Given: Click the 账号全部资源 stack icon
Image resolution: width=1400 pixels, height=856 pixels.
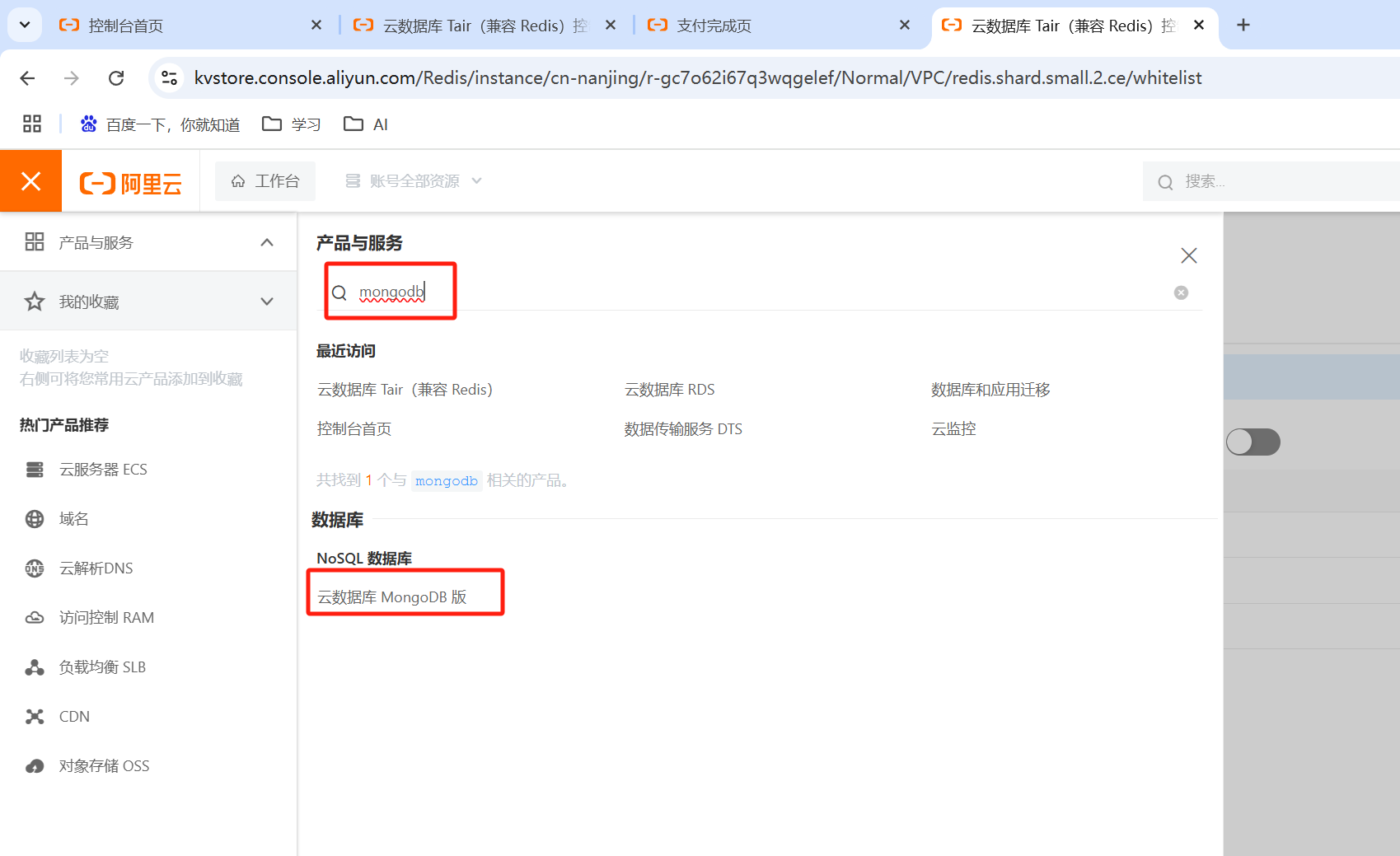Looking at the screenshot, I should pyautogui.click(x=353, y=181).
